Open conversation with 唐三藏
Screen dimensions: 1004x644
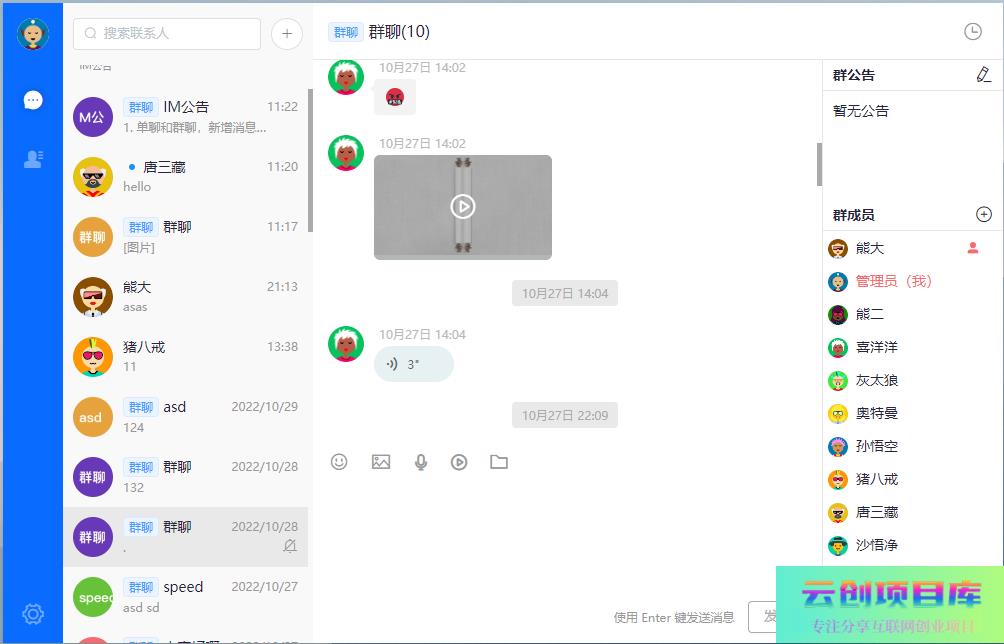coord(186,177)
